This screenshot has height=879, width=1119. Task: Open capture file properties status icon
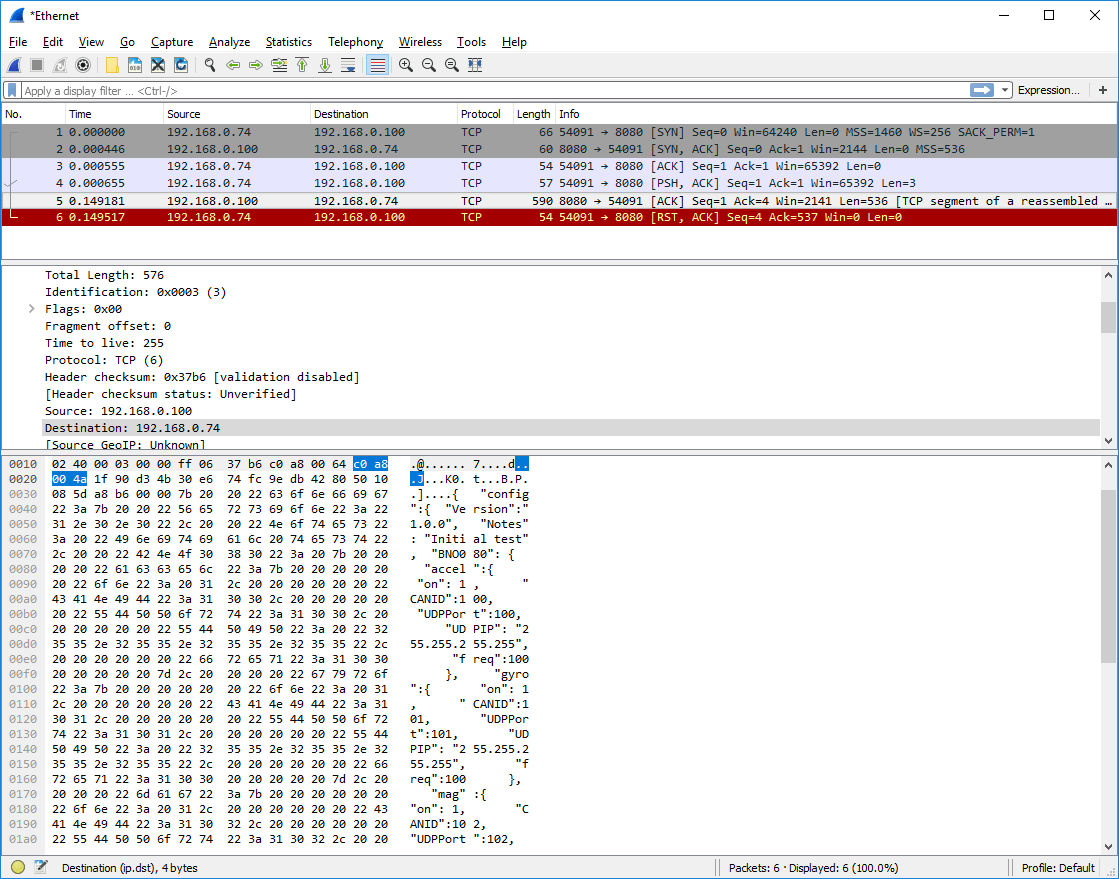(x=41, y=868)
